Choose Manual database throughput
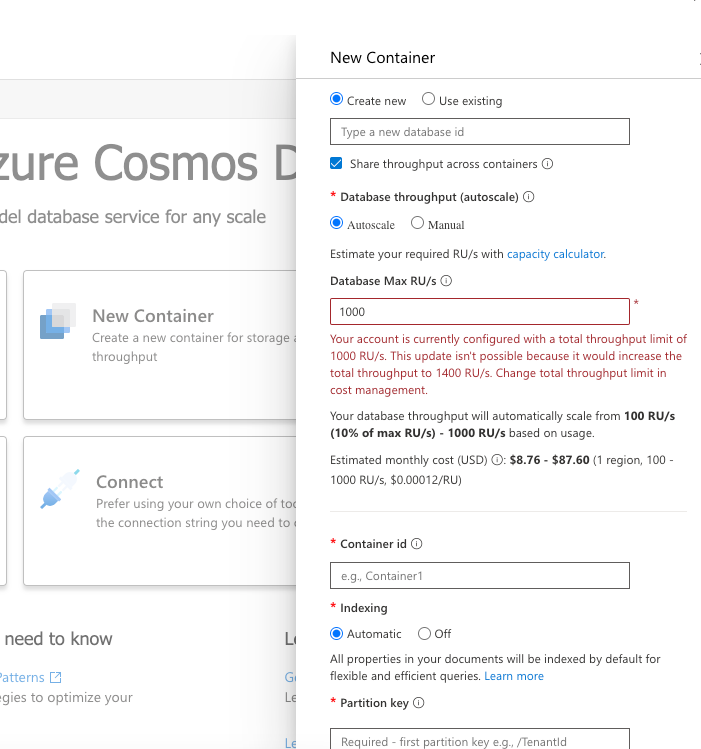This screenshot has width=701, height=749. tap(418, 224)
